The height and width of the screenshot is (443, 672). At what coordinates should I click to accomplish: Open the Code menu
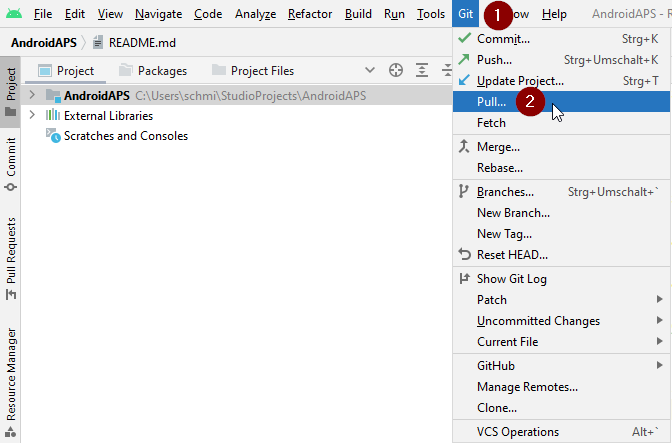[208, 14]
